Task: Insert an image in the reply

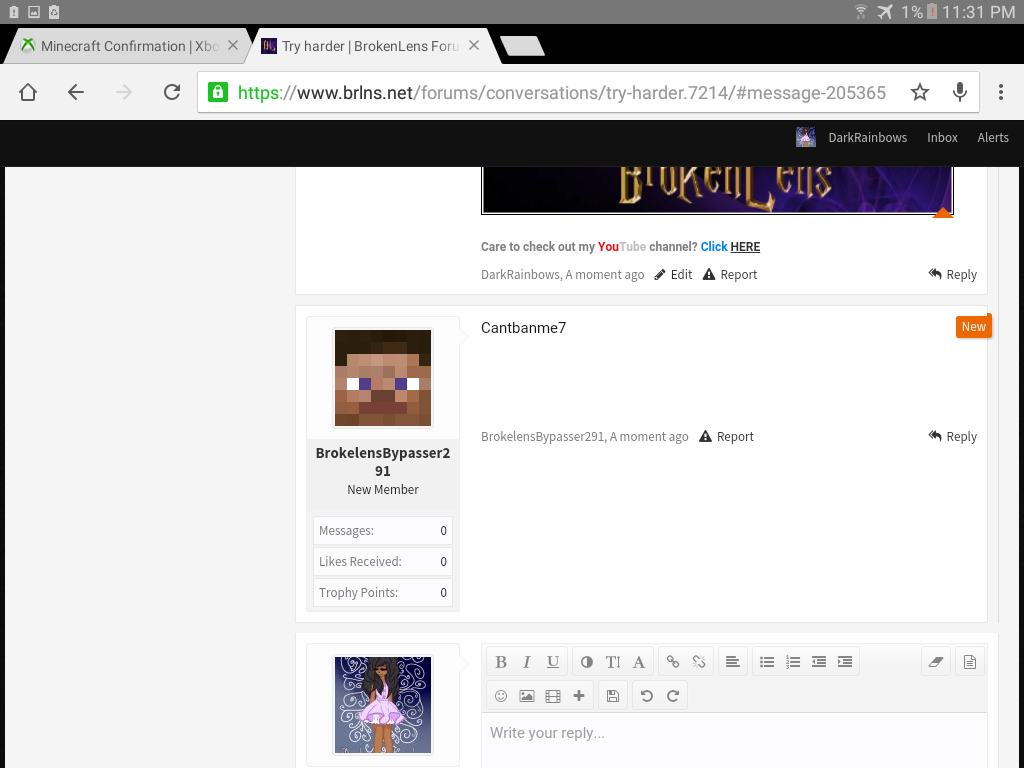Action: click(x=526, y=696)
